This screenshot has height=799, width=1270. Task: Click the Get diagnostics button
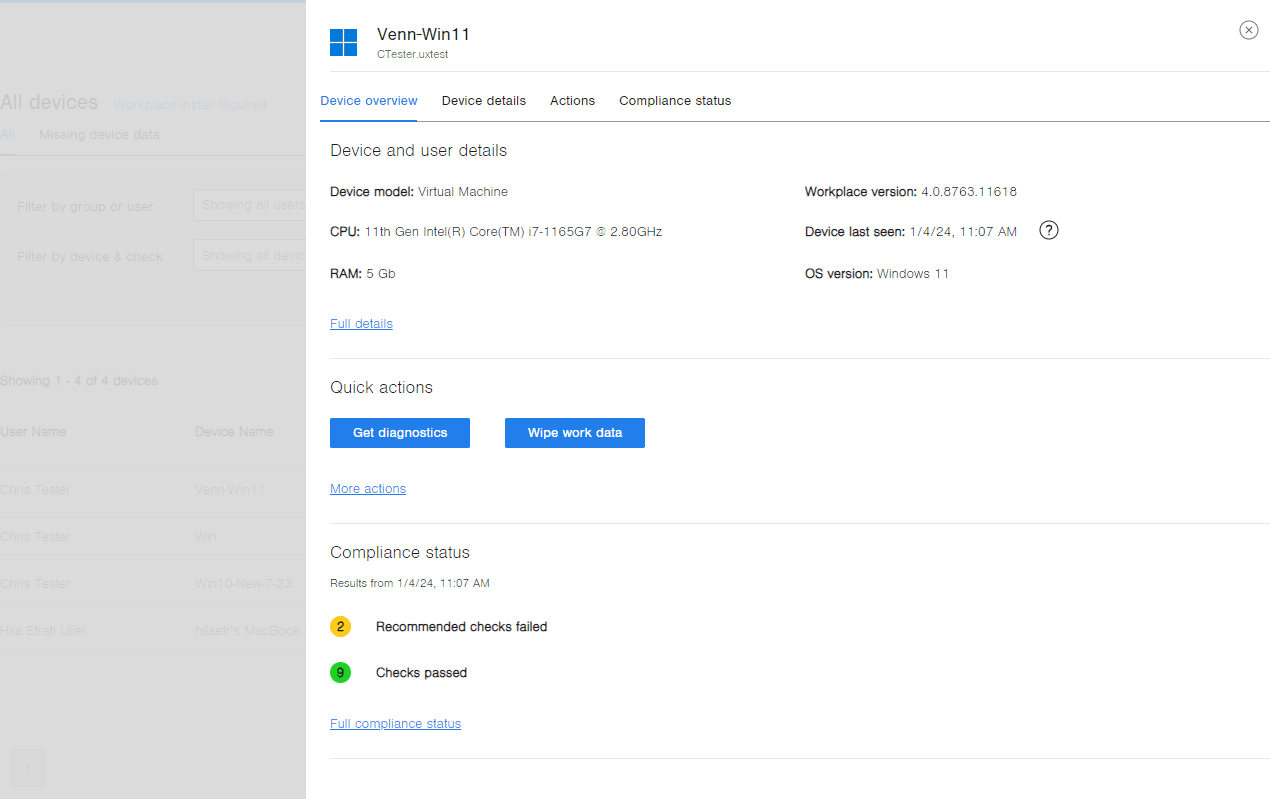pyautogui.click(x=400, y=433)
